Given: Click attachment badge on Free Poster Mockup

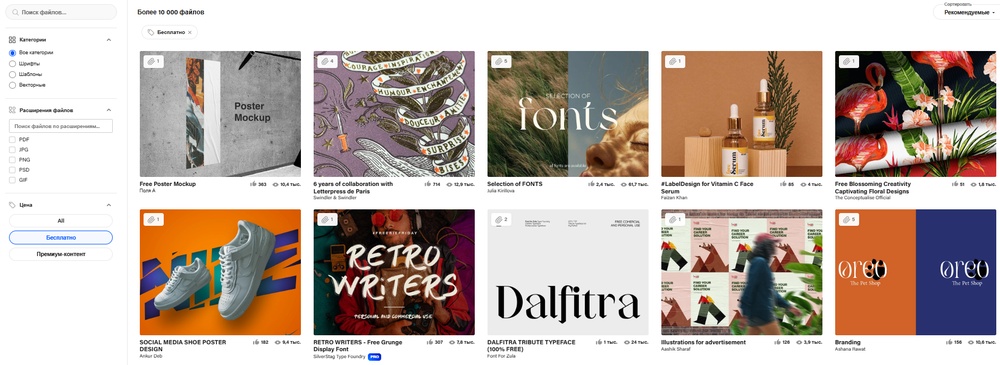Looking at the screenshot, I should [153, 62].
